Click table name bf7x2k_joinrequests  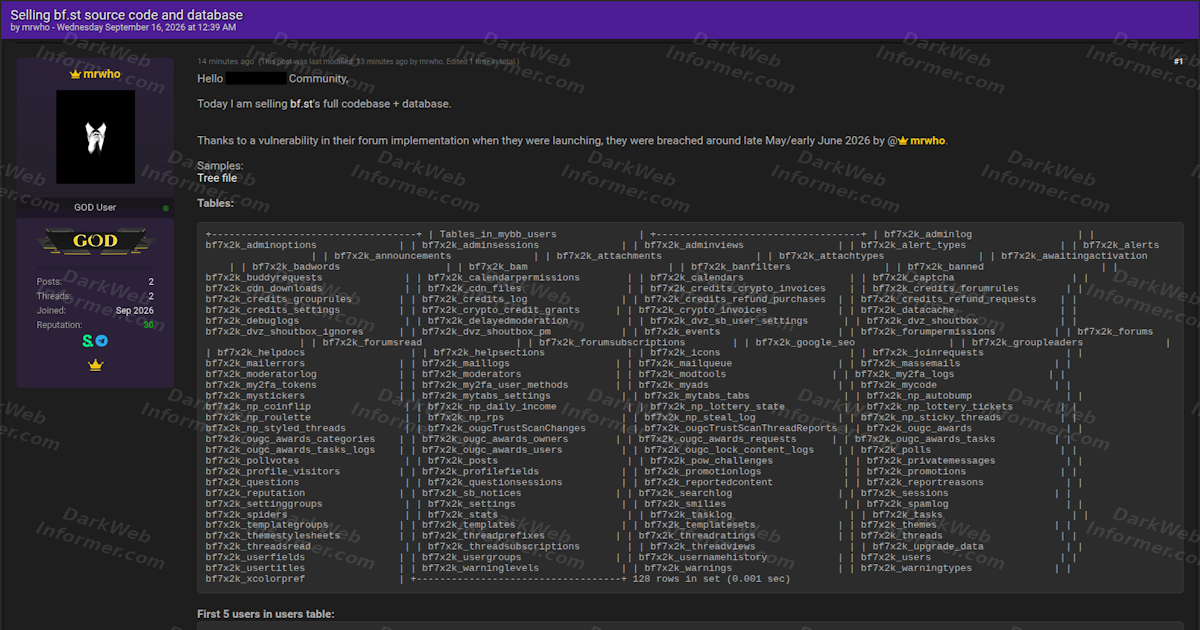coord(928,353)
